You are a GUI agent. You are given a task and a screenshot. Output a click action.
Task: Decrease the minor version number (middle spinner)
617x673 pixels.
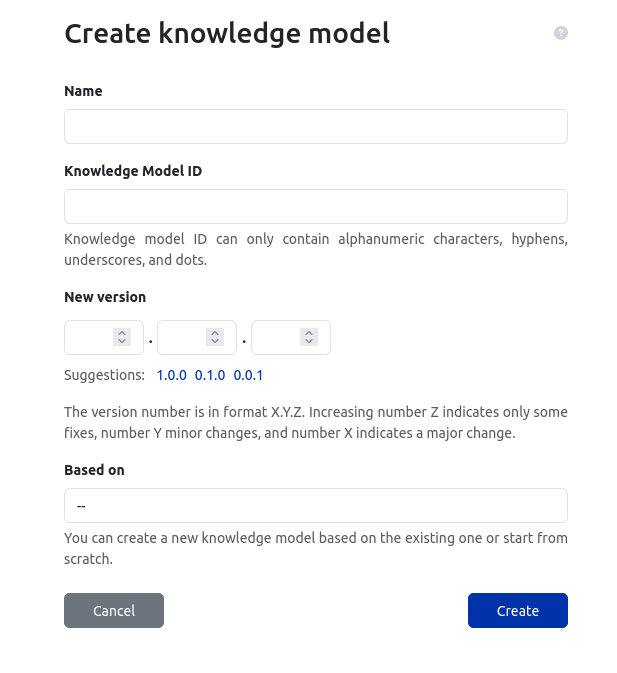tap(215, 342)
